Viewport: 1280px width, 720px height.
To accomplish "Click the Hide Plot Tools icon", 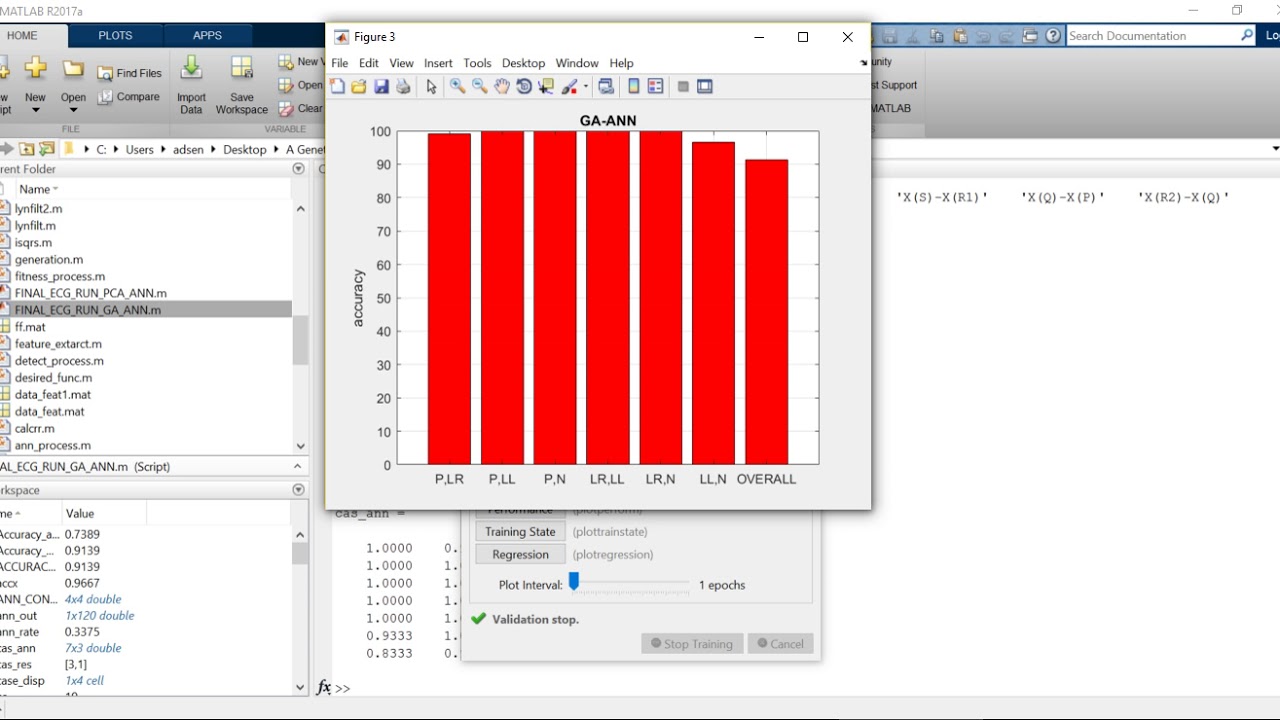I will pos(683,87).
